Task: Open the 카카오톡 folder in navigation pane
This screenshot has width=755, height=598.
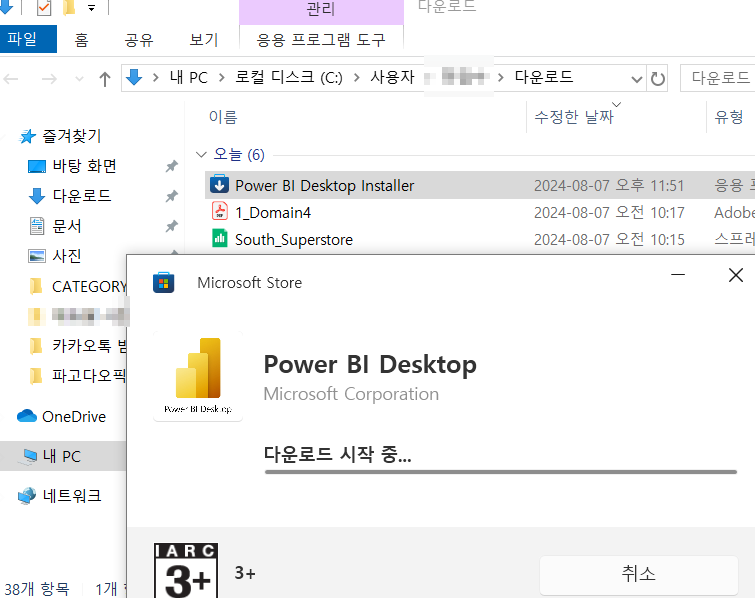Action: click(89, 345)
